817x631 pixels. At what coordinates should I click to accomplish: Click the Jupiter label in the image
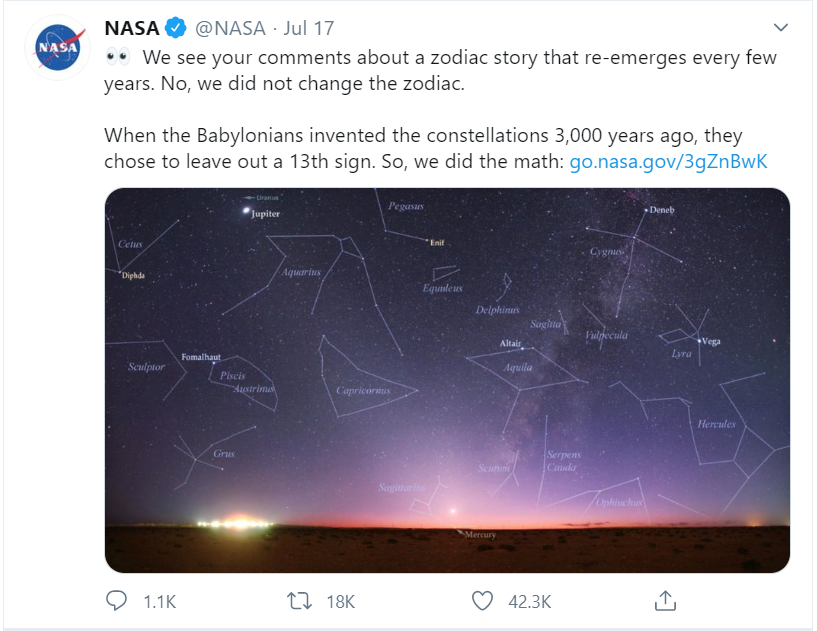(265, 214)
